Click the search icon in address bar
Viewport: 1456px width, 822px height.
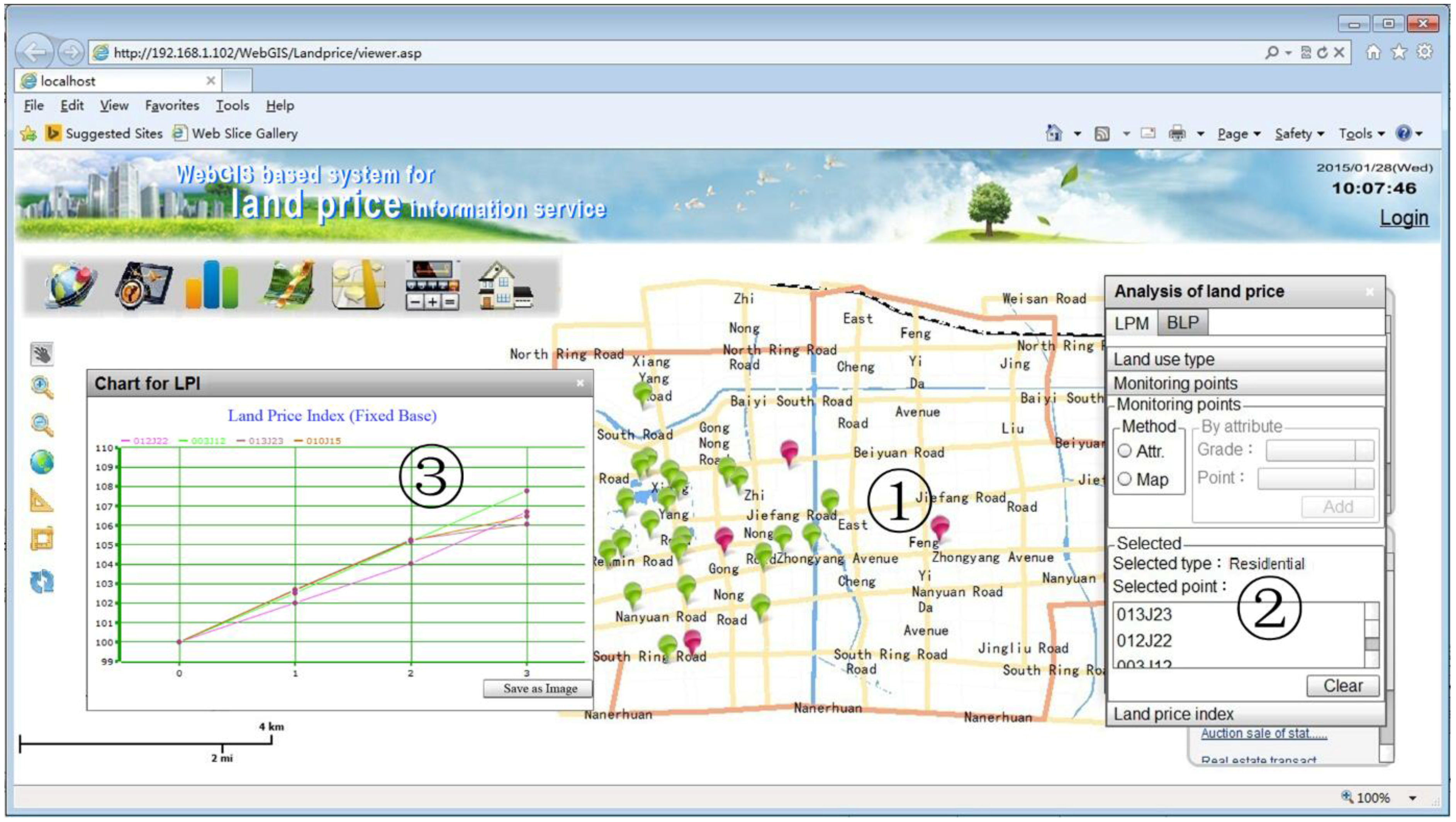(x=1271, y=53)
